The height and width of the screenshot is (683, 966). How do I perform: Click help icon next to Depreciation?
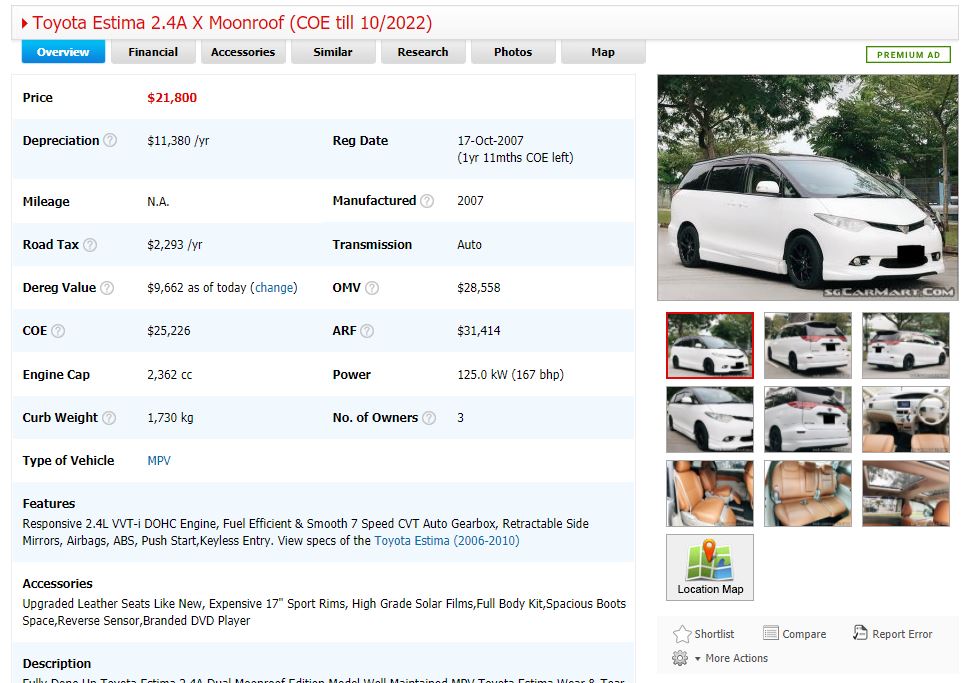click(110, 141)
